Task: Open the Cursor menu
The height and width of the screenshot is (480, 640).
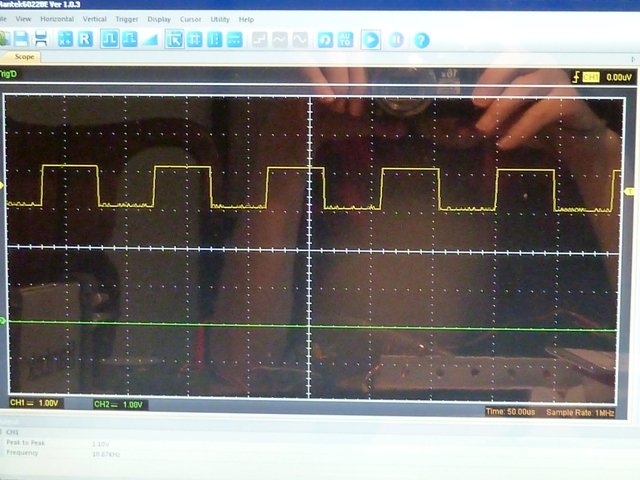Action: click(x=191, y=19)
